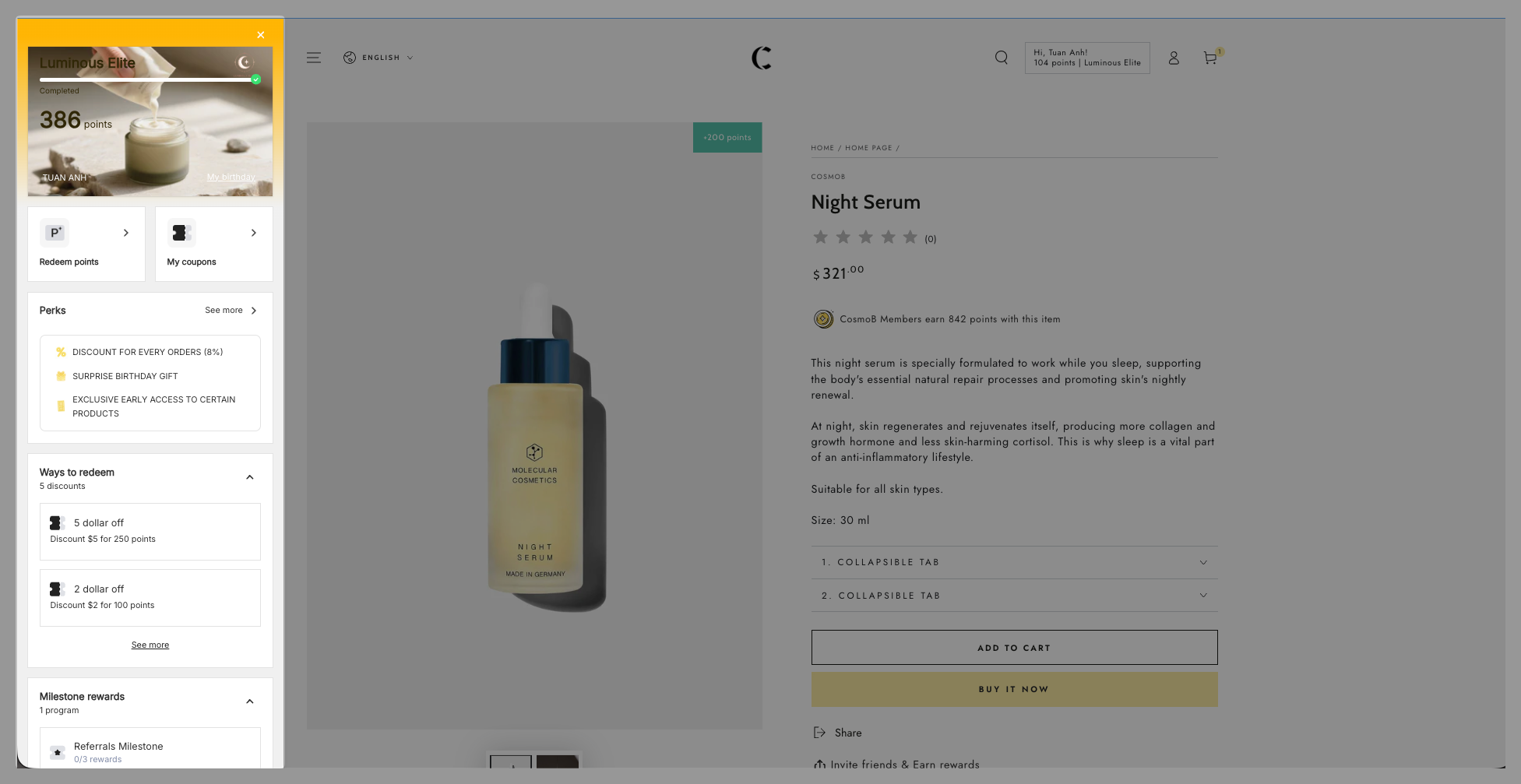This screenshot has width=1521, height=784.
Task: Open the account profile icon
Action: (x=1174, y=58)
